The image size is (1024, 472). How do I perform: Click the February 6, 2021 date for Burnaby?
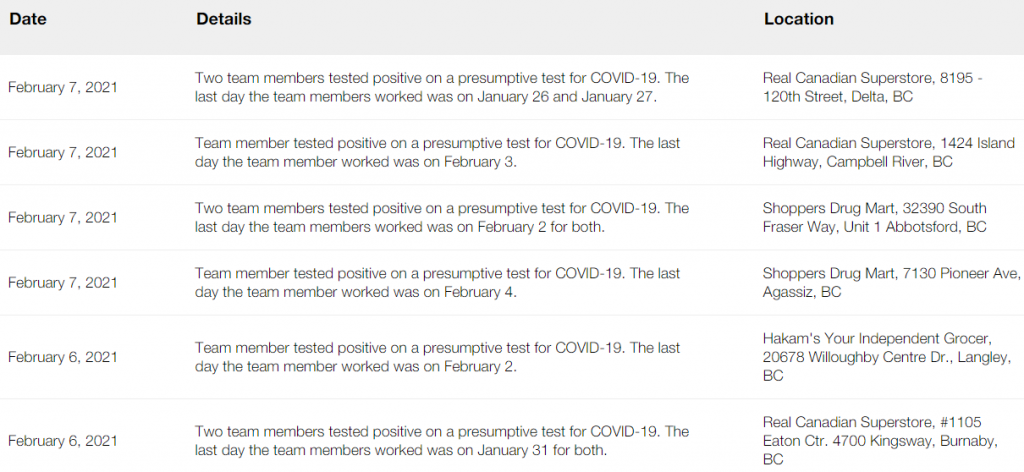coord(63,441)
